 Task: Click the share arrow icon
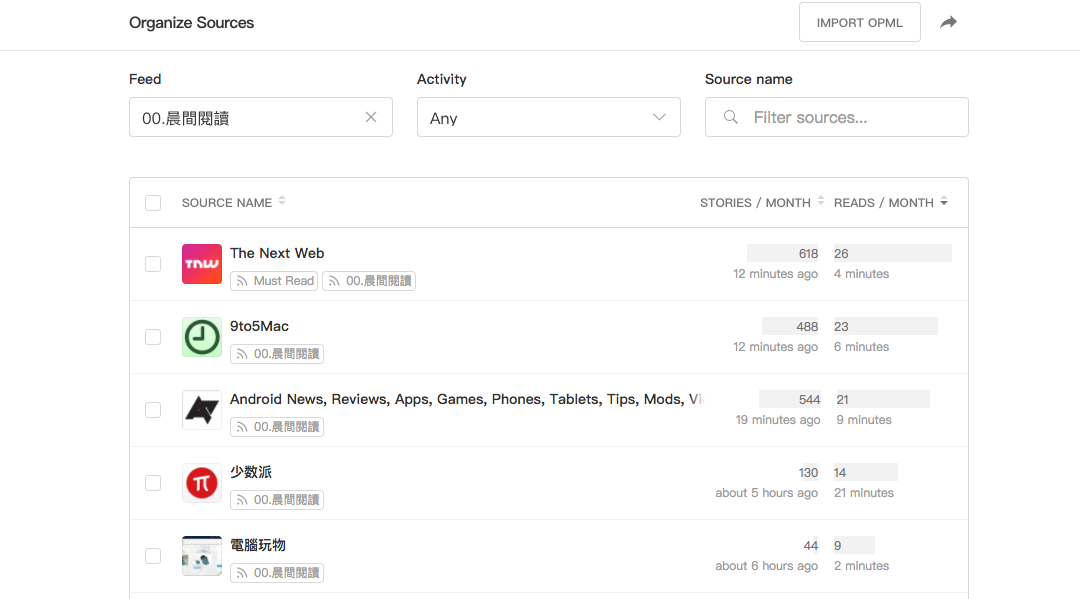coord(948,22)
